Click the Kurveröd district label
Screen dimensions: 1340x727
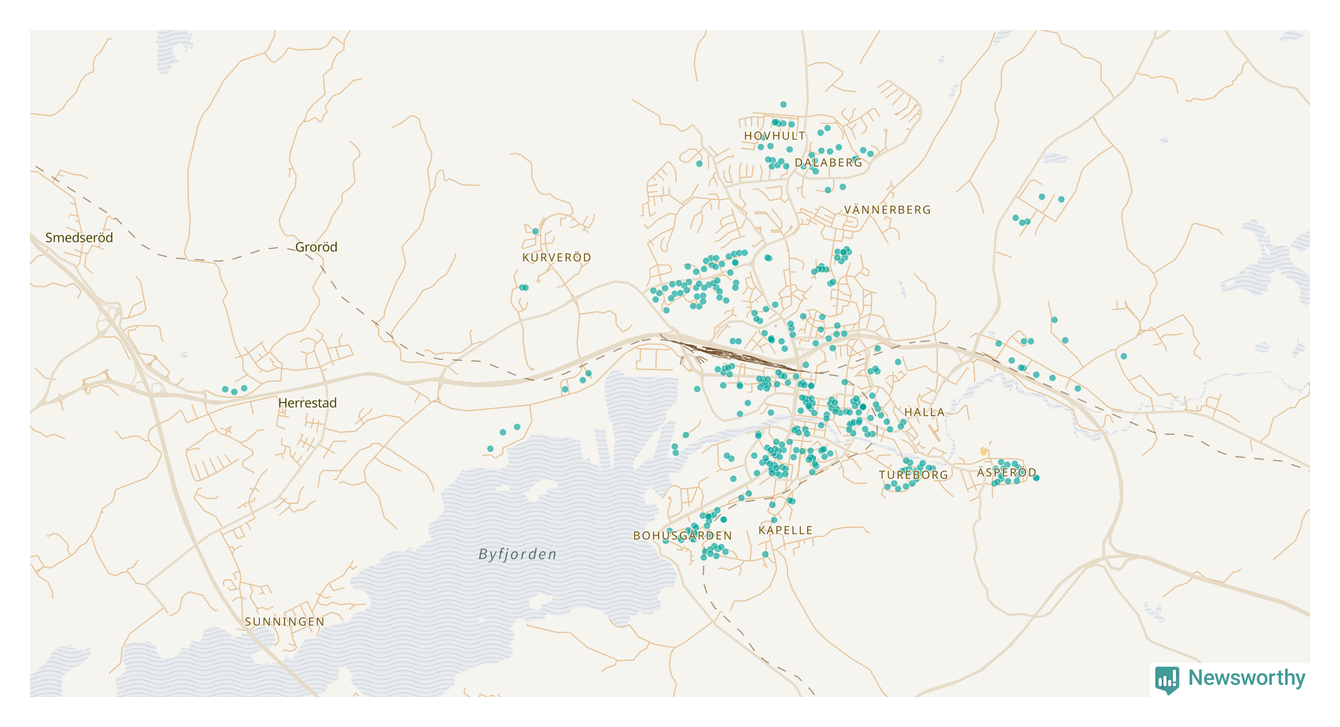coord(557,258)
